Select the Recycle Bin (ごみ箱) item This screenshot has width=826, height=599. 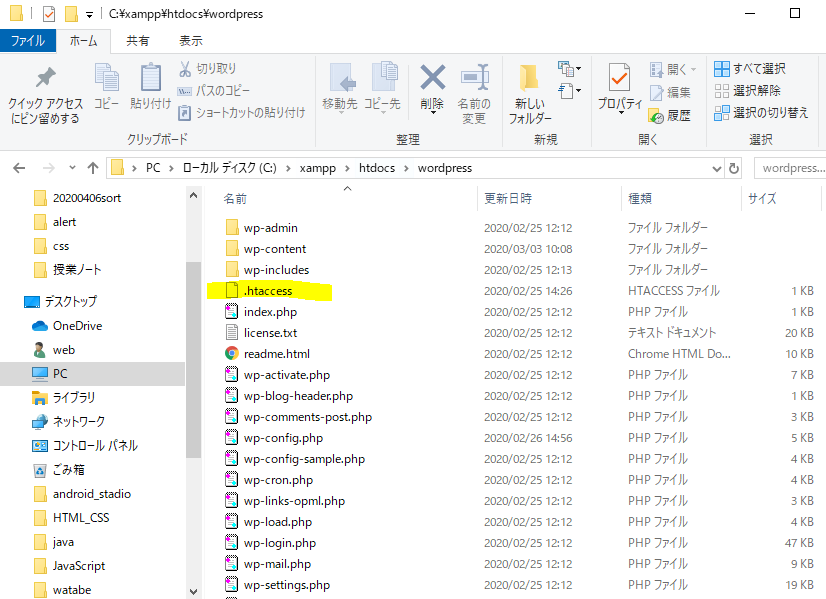(x=58, y=470)
